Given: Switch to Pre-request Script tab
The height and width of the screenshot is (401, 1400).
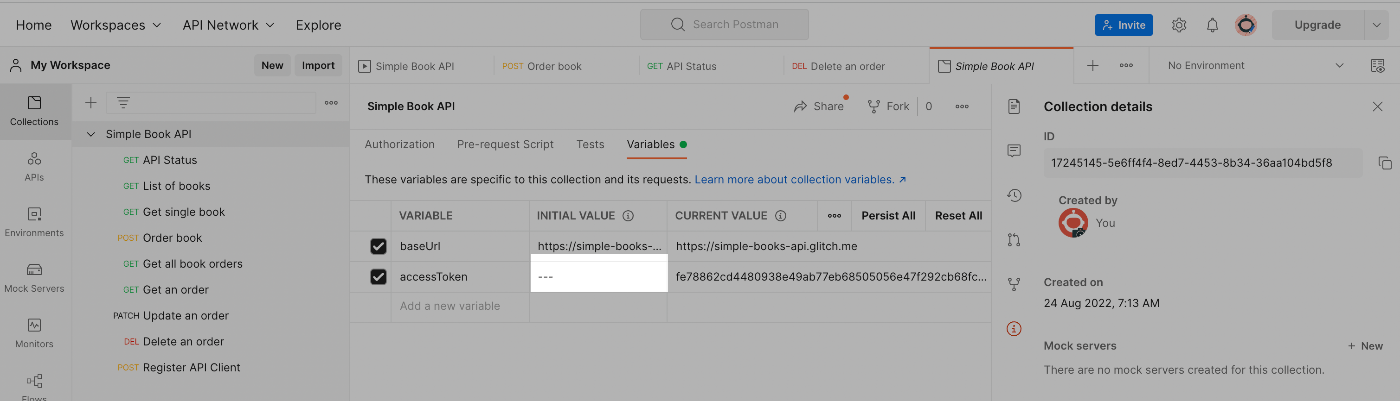Looking at the screenshot, I should click(x=505, y=144).
